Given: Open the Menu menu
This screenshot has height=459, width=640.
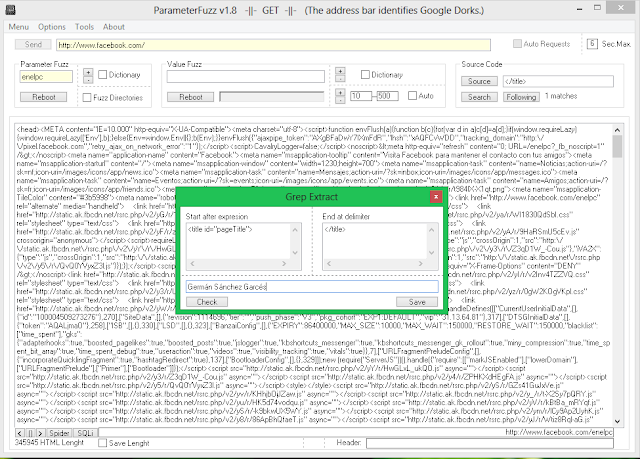Looking at the screenshot, I should tap(18, 27).
